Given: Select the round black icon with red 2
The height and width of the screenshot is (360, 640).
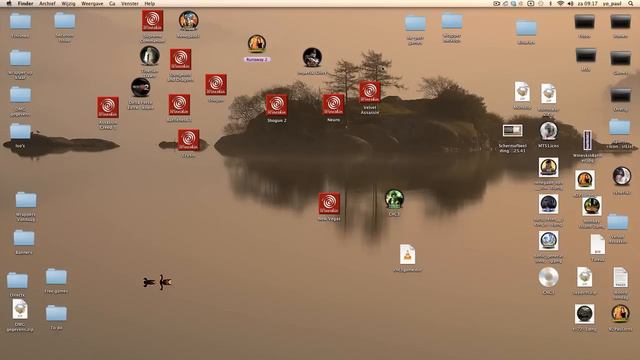Looking at the screenshot, I should (x=140, y=88).
